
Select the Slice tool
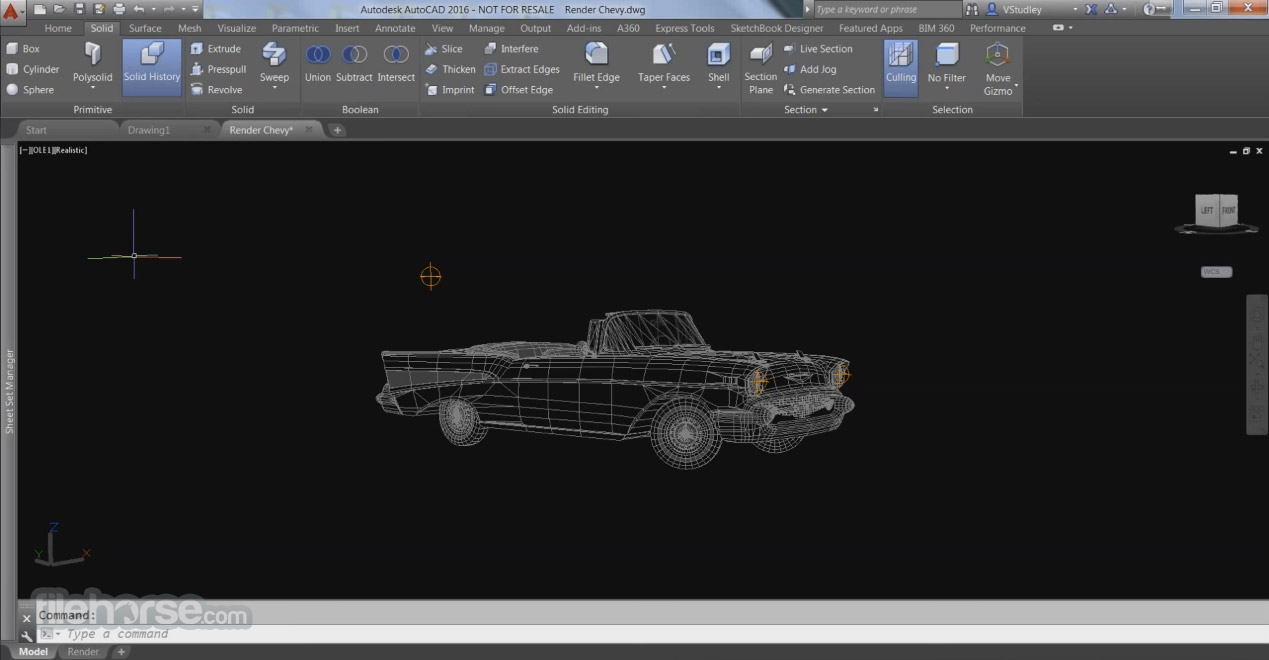point(443,48)
